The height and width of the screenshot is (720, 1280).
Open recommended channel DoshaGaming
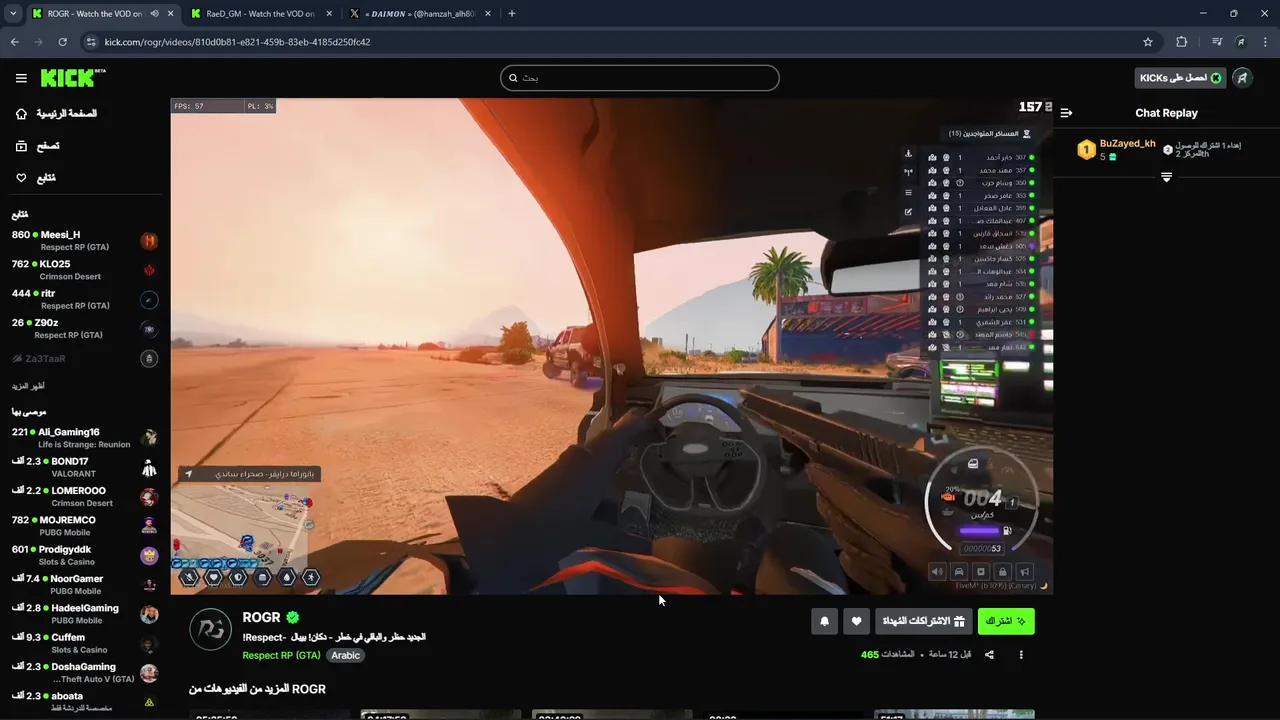pos(85,672)
